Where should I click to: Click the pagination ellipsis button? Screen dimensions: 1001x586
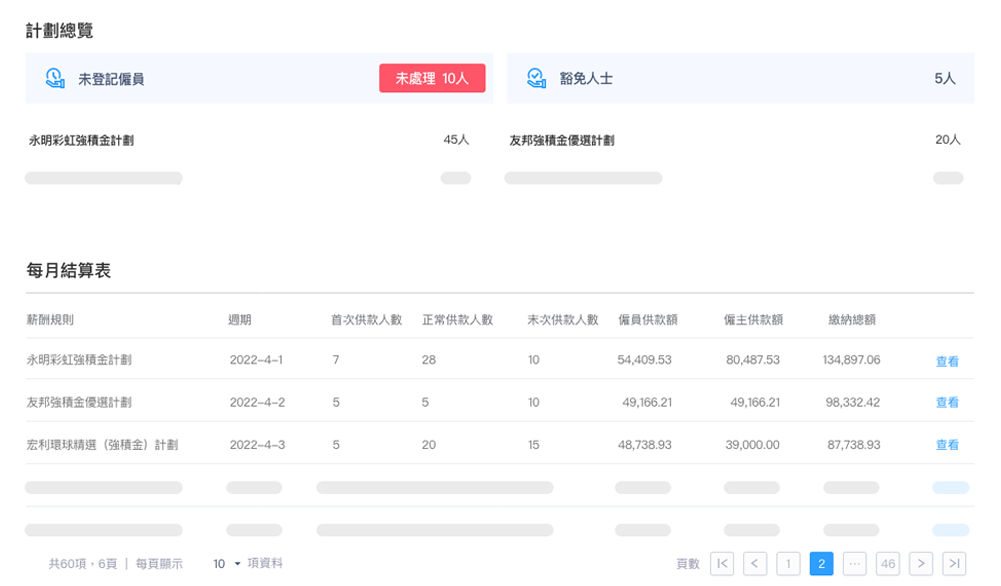(855, 563)
